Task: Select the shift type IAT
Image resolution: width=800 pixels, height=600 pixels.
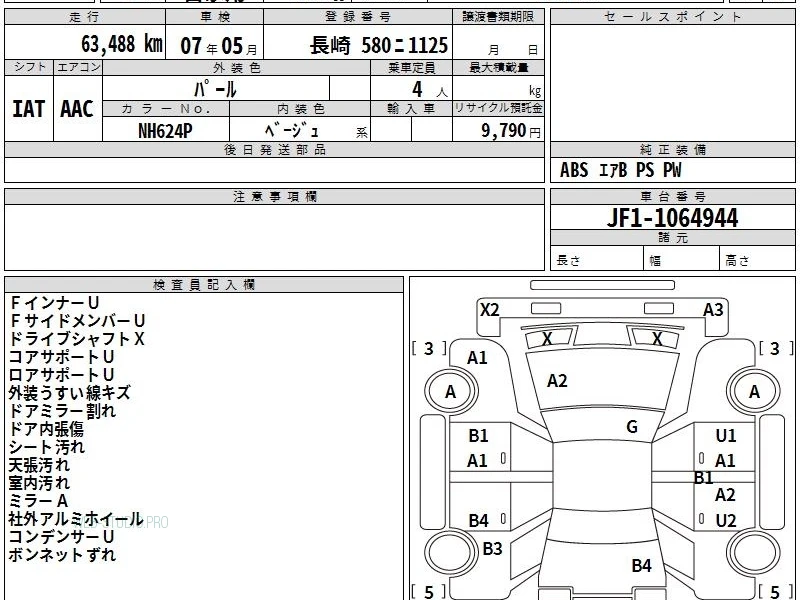Action: [x=29, y=109]
